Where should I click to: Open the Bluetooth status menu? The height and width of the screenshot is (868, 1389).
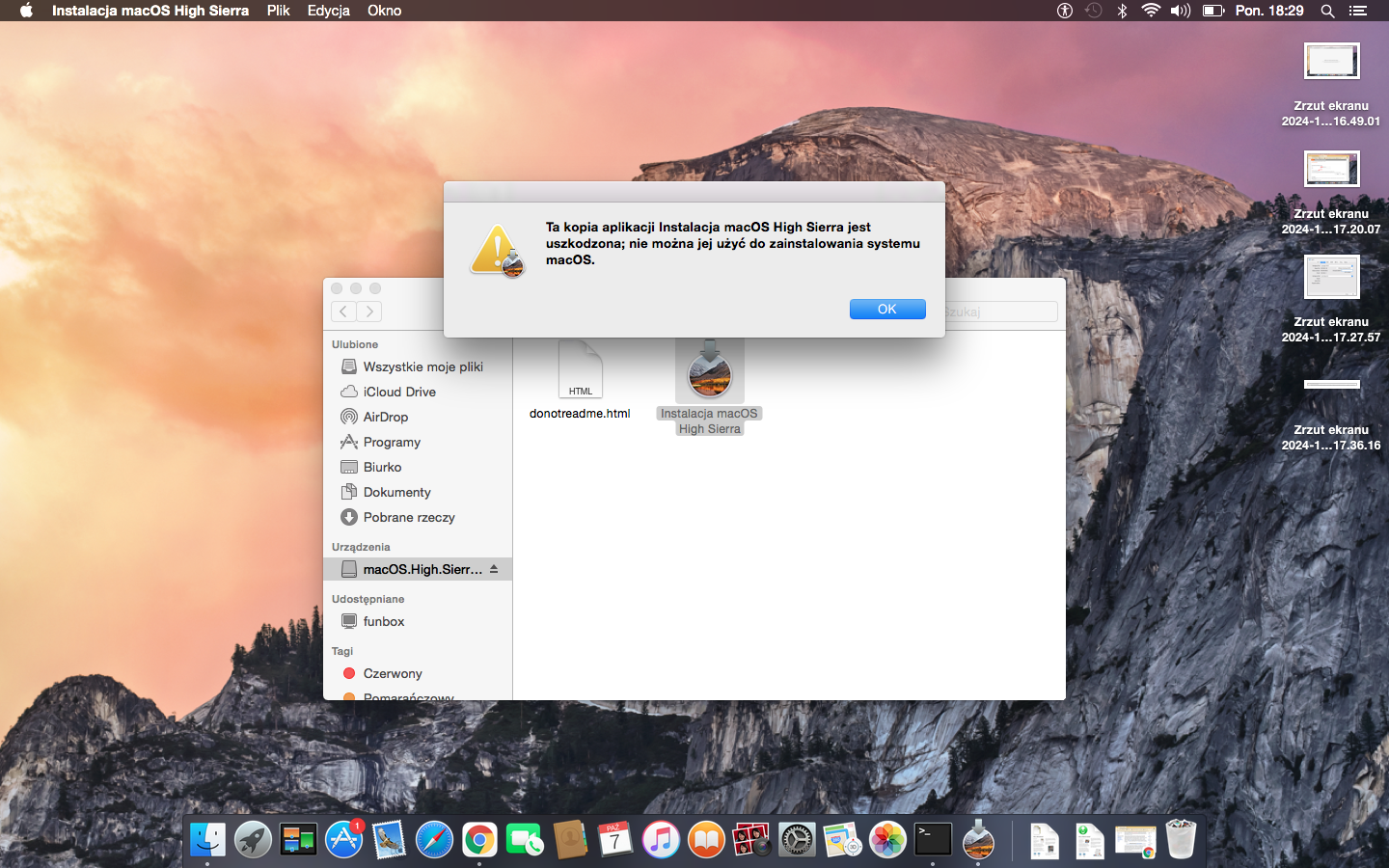(1122, 11)
